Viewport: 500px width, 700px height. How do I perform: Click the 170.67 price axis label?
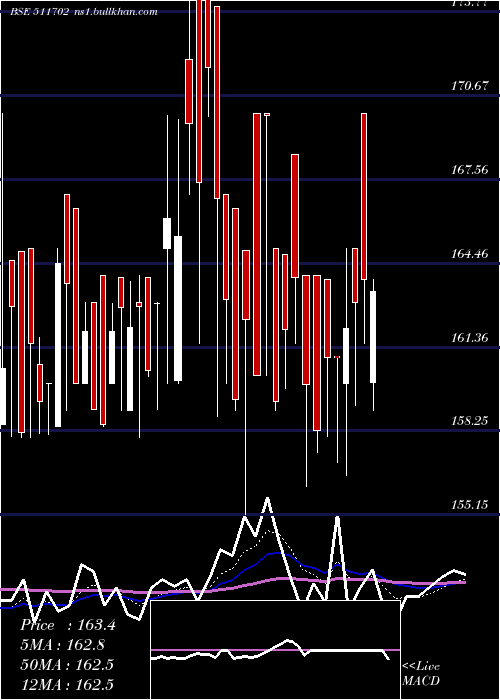[x=470, y=86]
